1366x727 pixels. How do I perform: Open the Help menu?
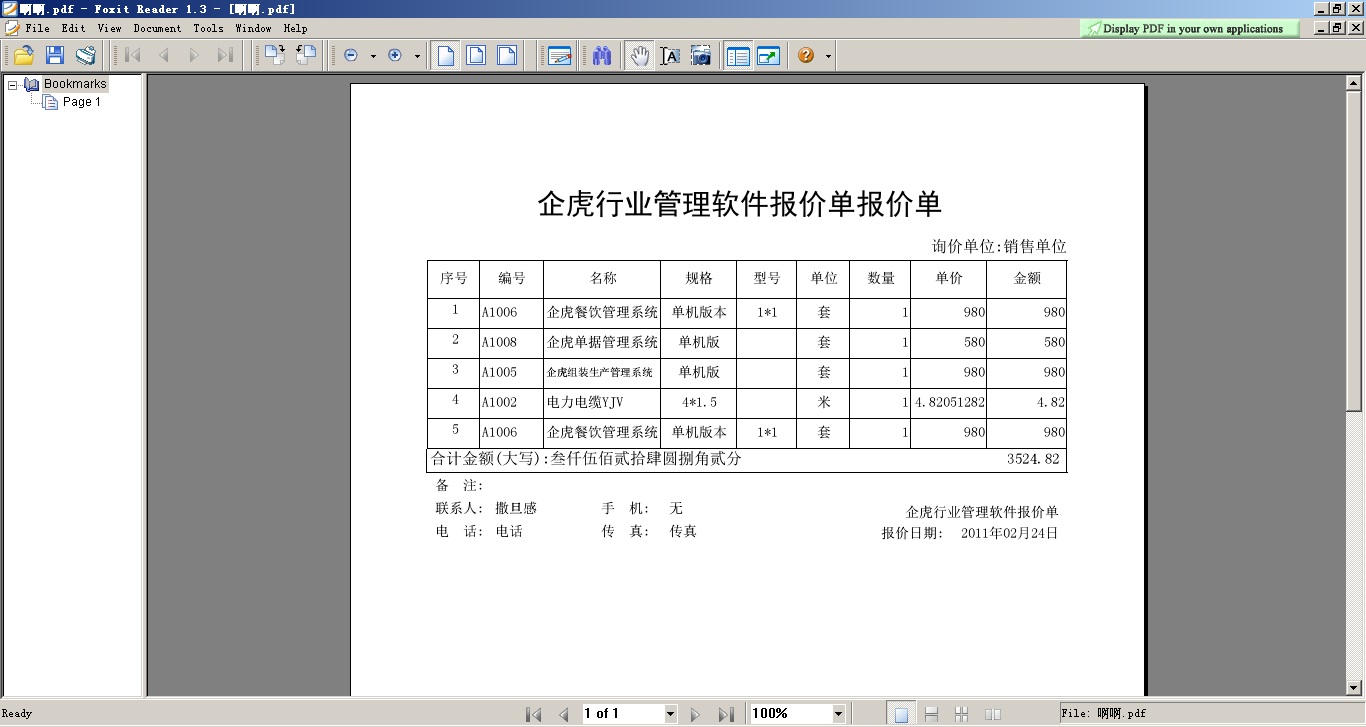(295, 28)
